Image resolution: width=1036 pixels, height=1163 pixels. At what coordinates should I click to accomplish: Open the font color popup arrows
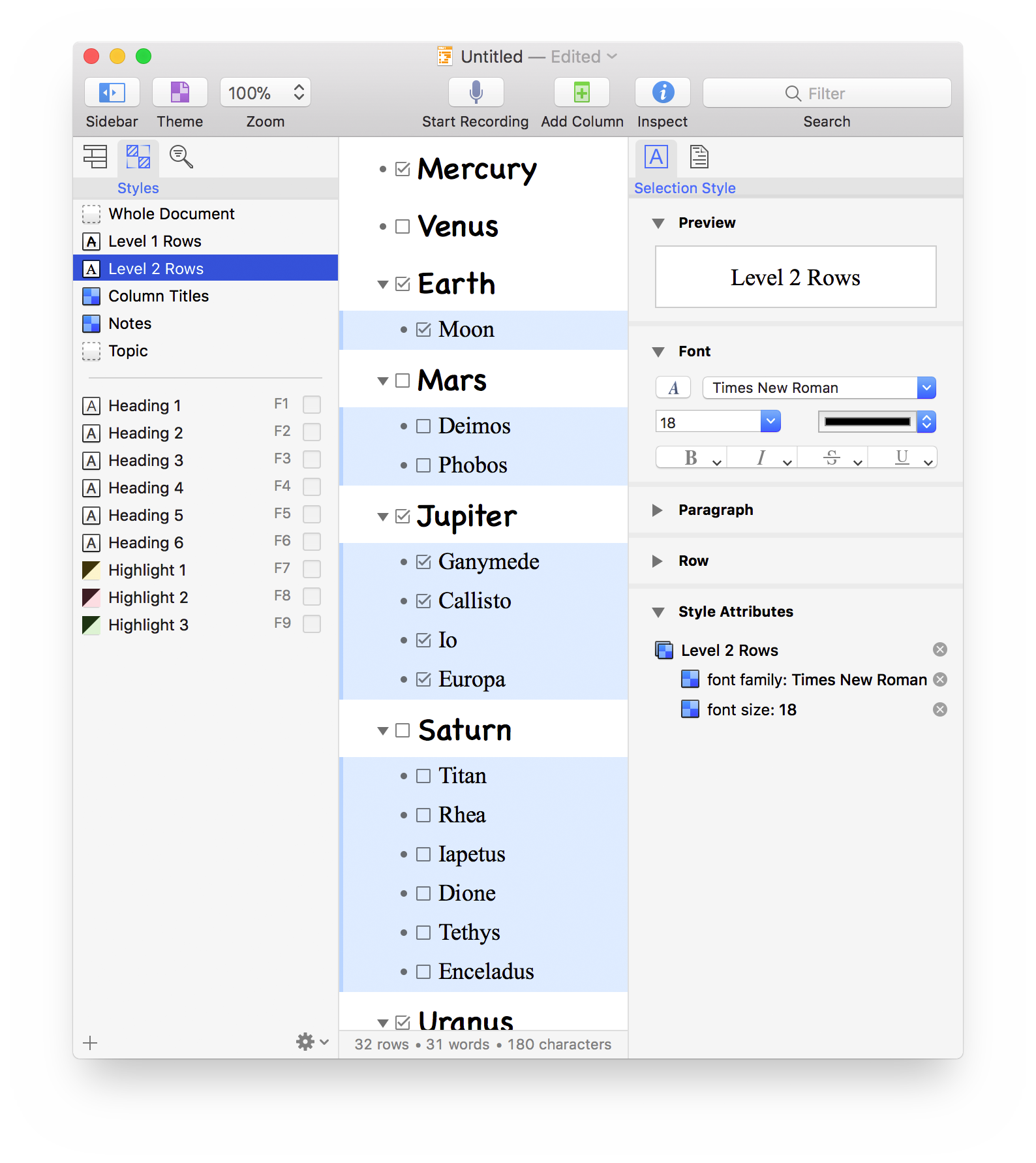click(x=926, y=422)
